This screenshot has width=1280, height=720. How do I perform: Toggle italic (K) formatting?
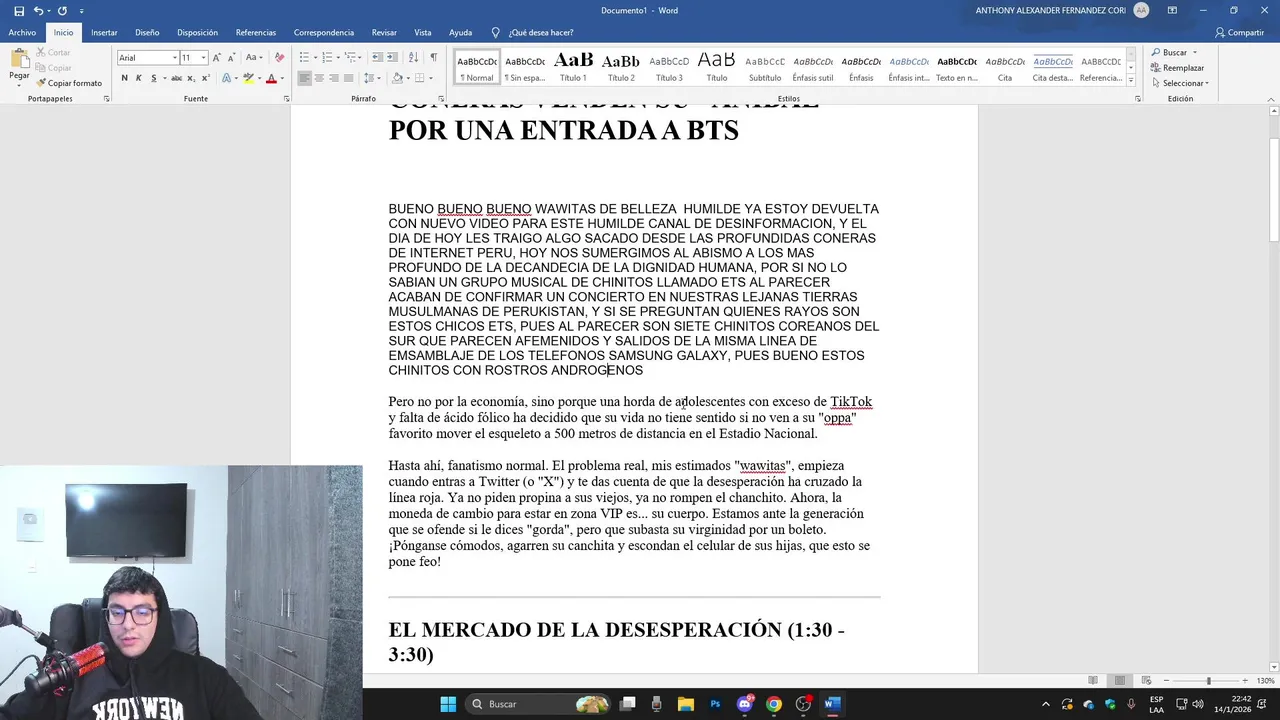(x=139, y=78)
